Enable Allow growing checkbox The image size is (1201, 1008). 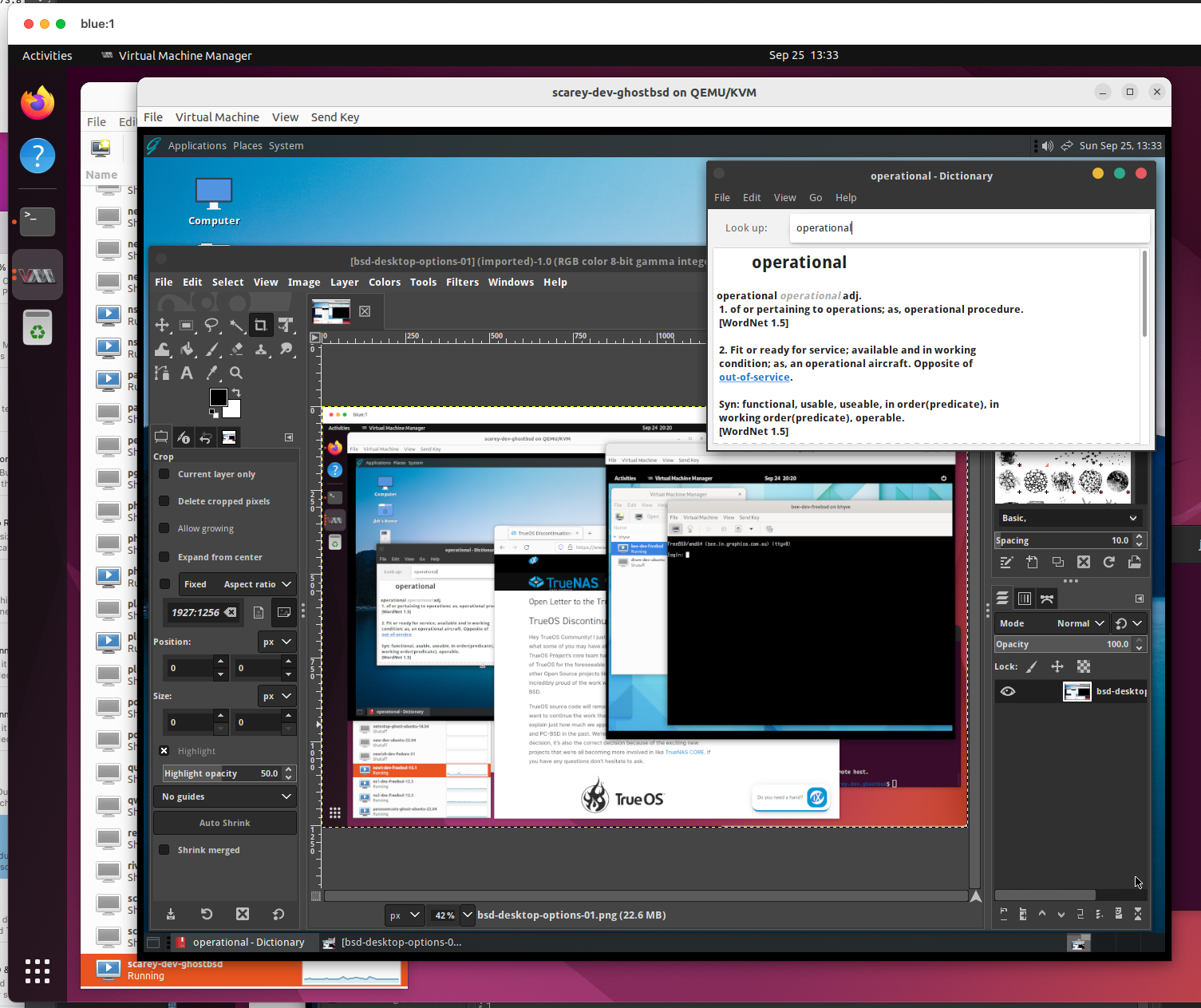(x=164, y=528)
